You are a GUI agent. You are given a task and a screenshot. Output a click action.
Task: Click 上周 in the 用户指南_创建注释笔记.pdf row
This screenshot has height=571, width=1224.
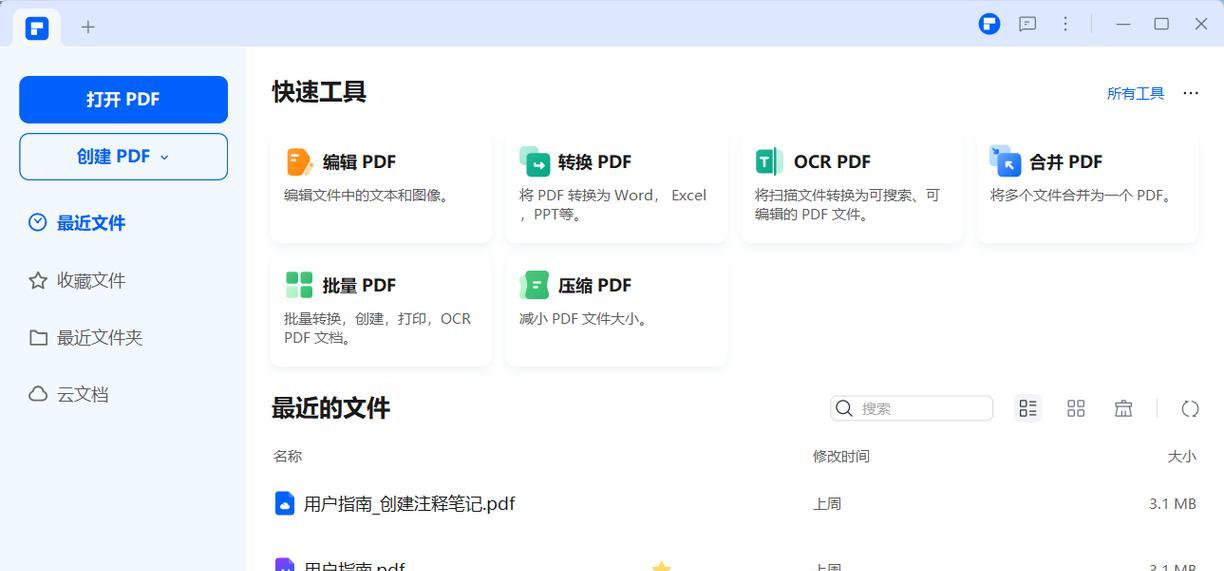[827, 504]
